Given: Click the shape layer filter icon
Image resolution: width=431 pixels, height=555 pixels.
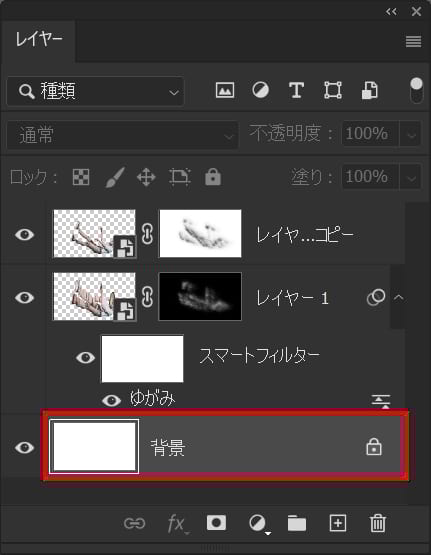Looking at the screenshot, I should click(333, 90).
